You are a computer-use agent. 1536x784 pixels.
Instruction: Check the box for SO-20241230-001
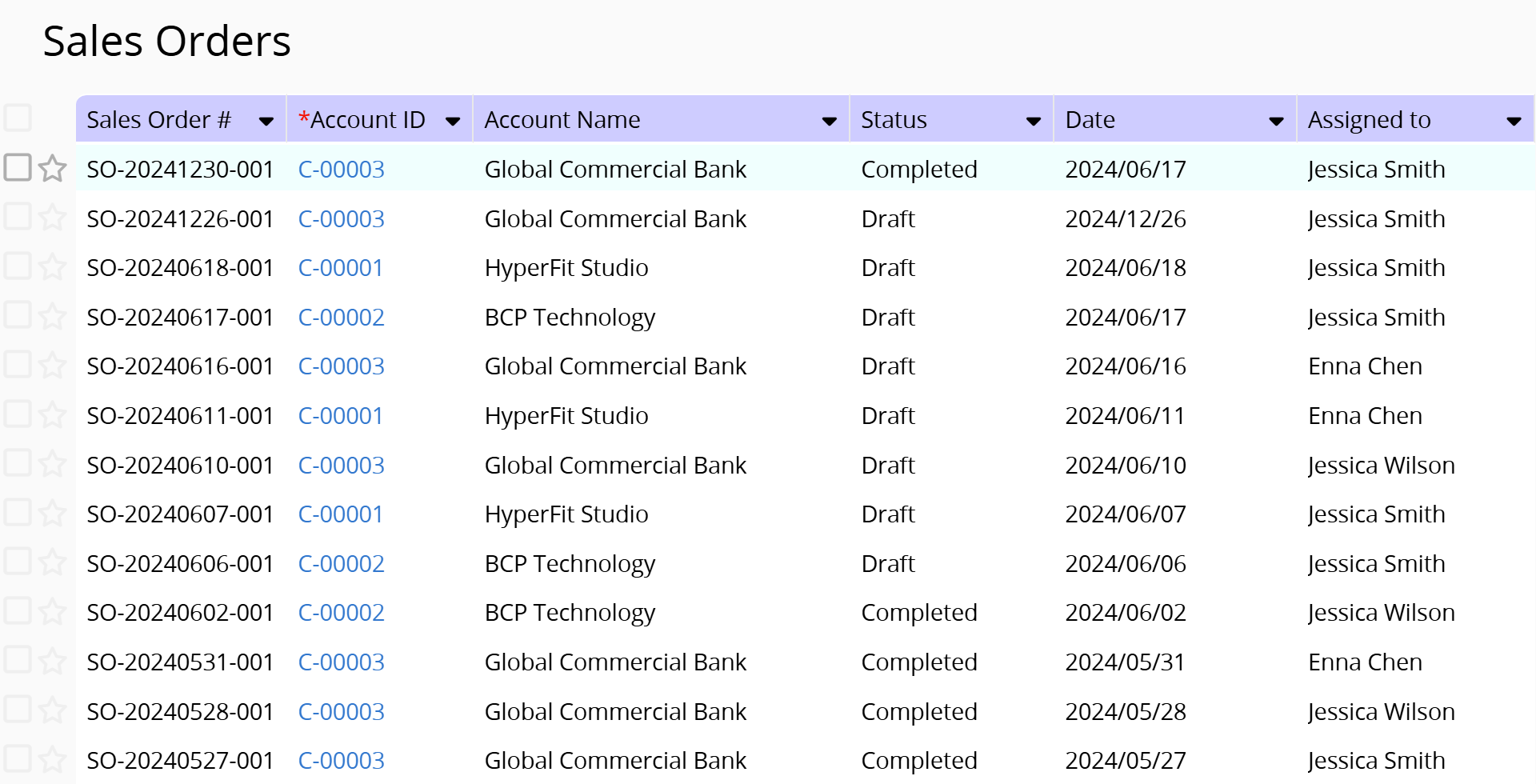(18, 167)
